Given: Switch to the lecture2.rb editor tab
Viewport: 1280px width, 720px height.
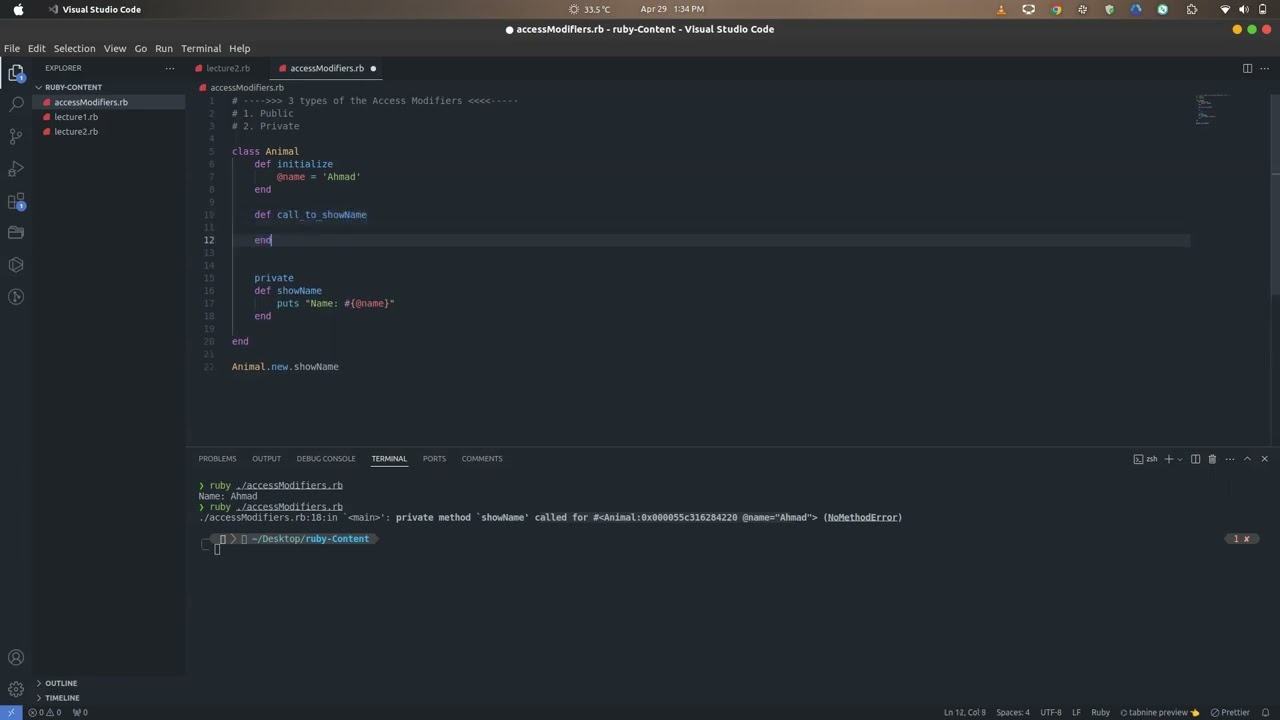Looking at the screenshot, I should [x=227, y=68].
